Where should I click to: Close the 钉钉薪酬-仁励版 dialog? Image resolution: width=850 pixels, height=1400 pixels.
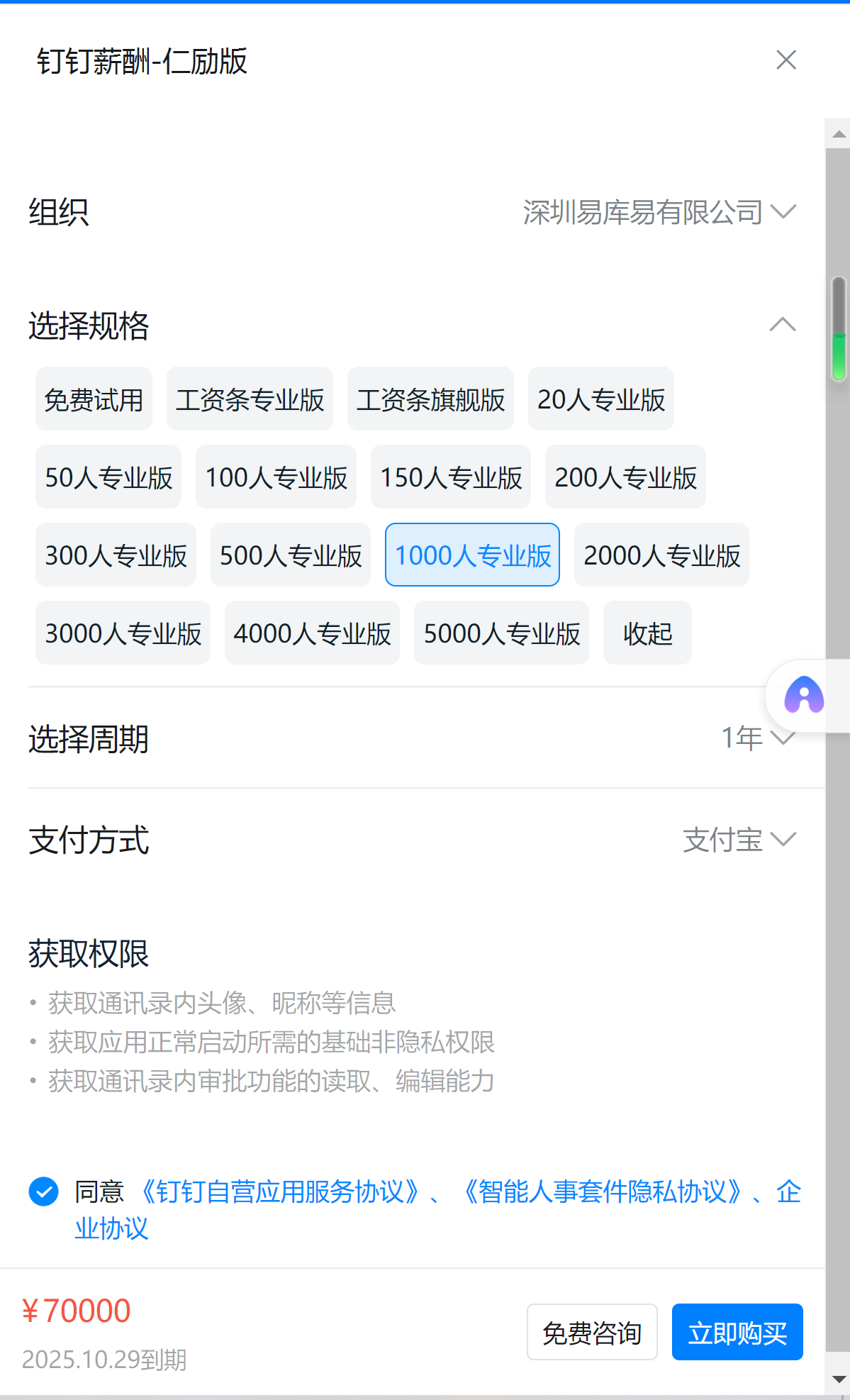[786, 60]
